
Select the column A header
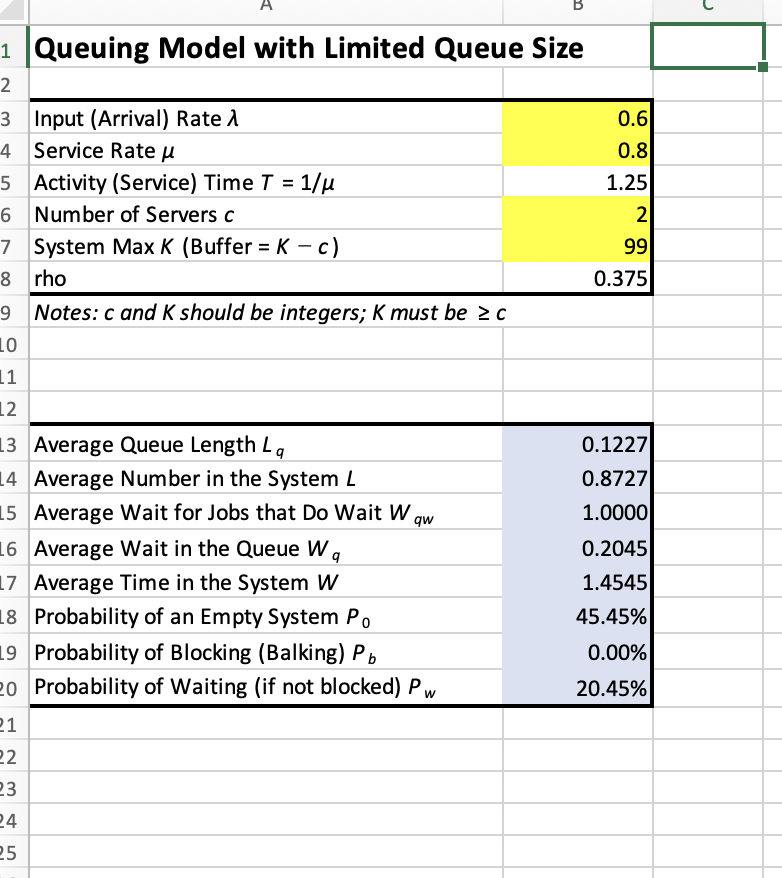[265, 8]
